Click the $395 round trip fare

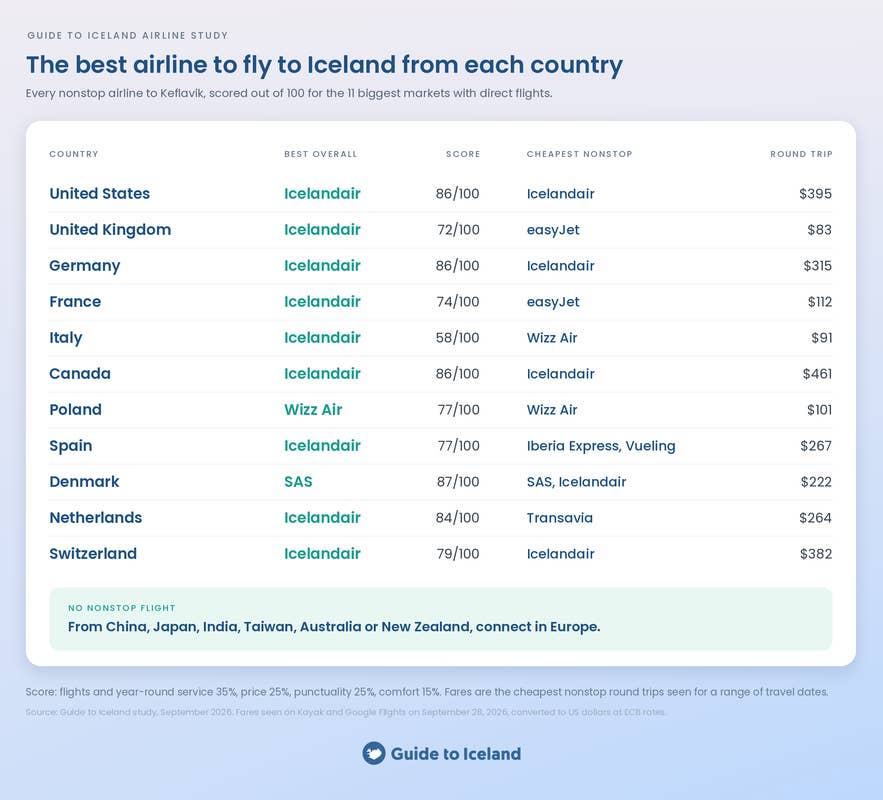tap(815, 194)
